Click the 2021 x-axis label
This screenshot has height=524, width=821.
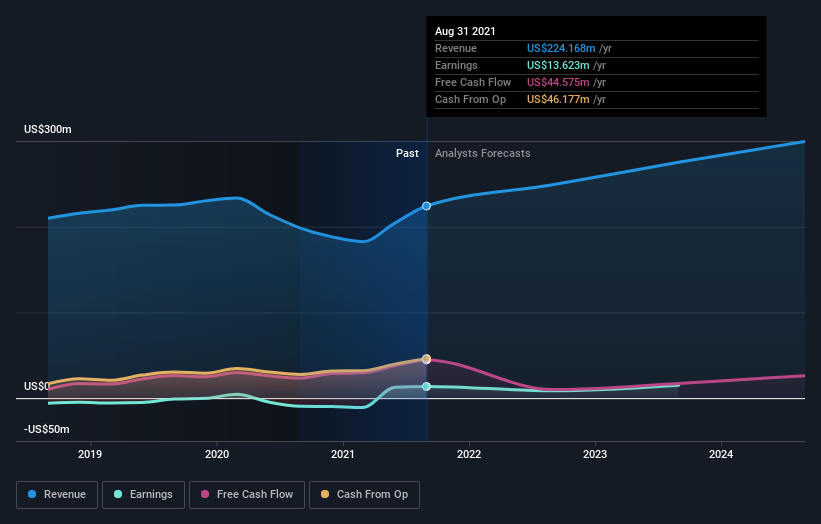pos(343,454)
